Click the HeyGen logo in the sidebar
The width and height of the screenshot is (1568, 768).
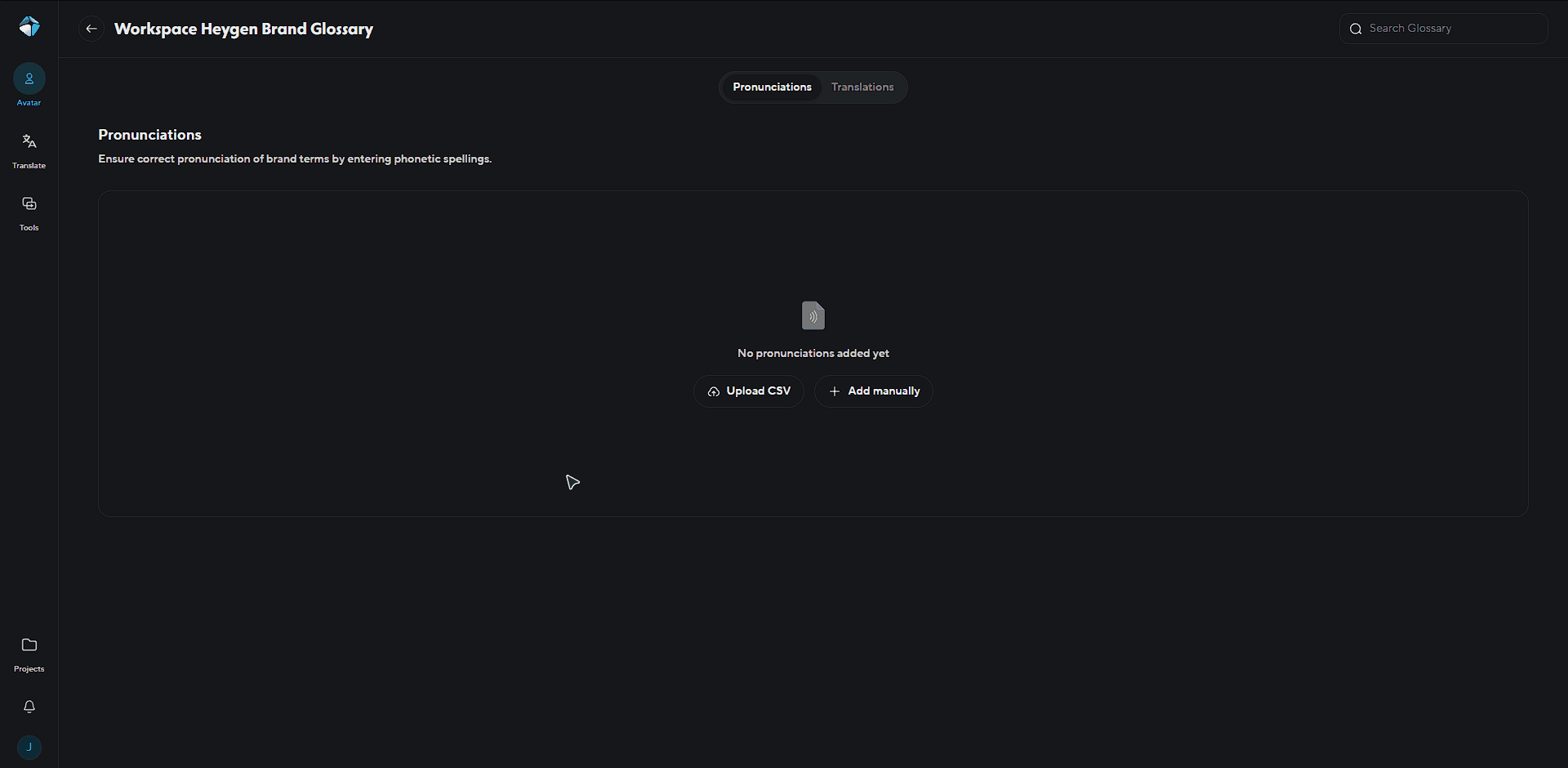(29, 27)
